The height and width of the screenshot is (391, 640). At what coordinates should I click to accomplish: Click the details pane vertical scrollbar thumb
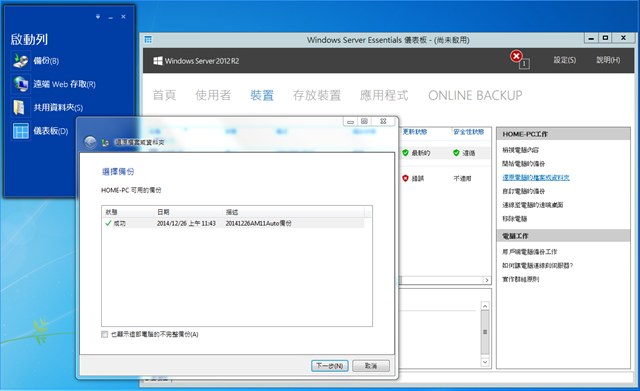pos(485,332)
